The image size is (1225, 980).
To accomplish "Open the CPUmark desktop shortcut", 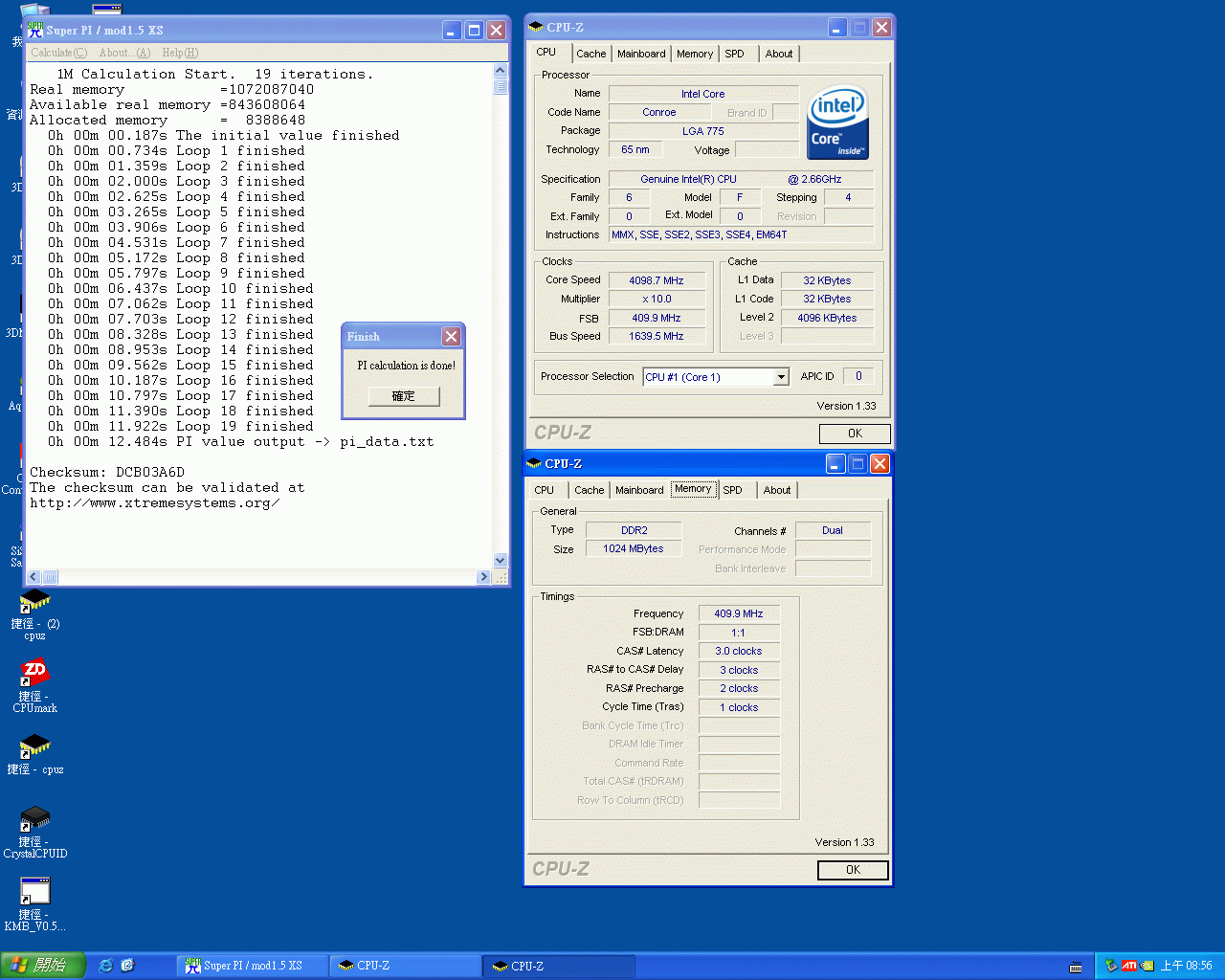I will coord(34,686).
